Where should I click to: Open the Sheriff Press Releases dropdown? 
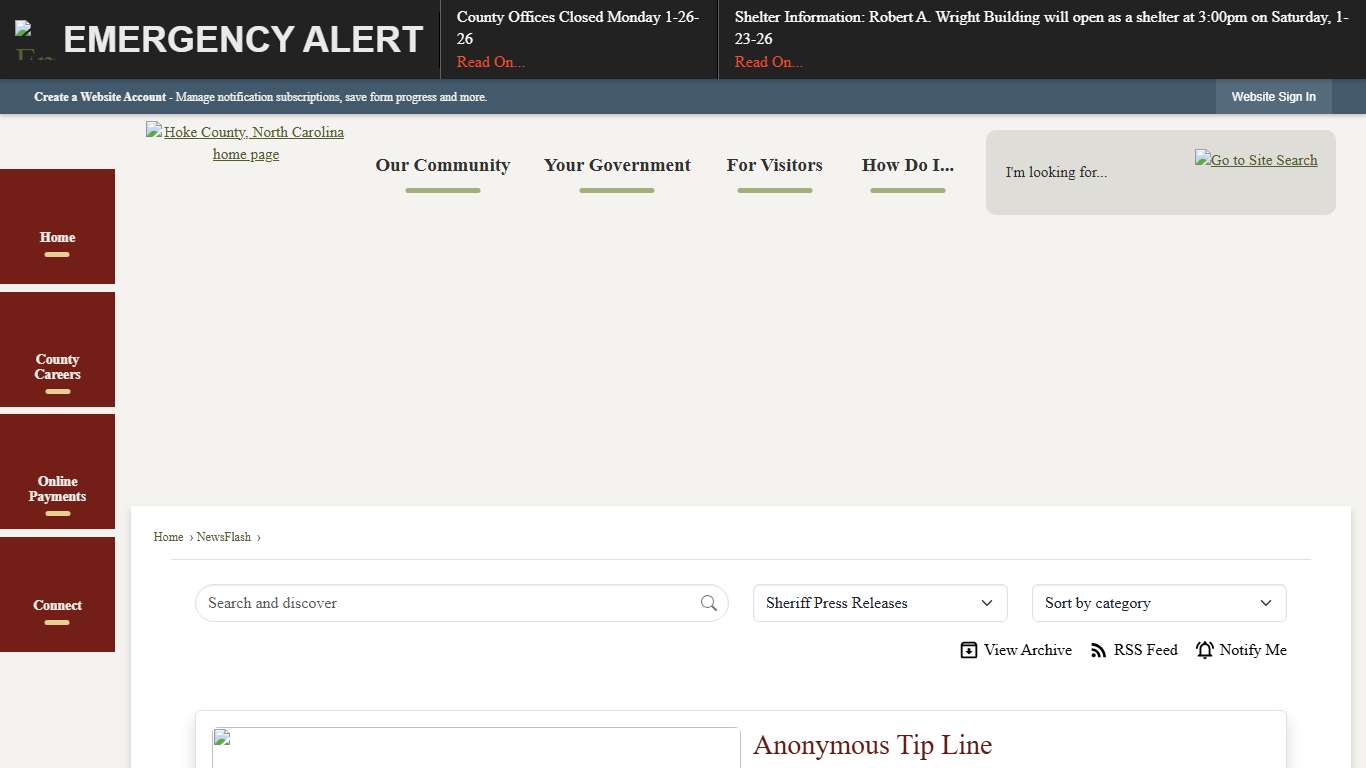click(x=879, y=603)
